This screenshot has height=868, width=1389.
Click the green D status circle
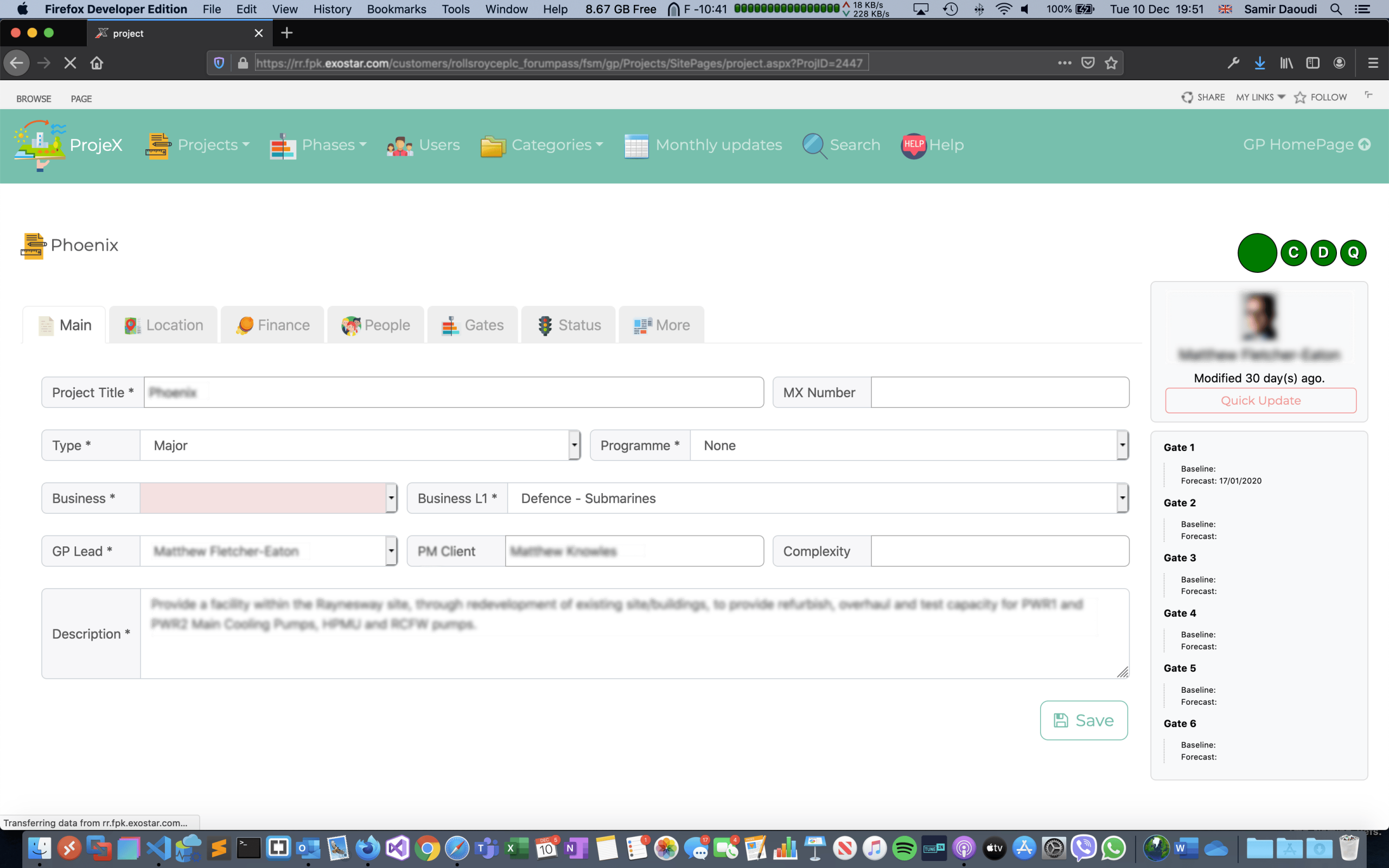pos(1323,253)
